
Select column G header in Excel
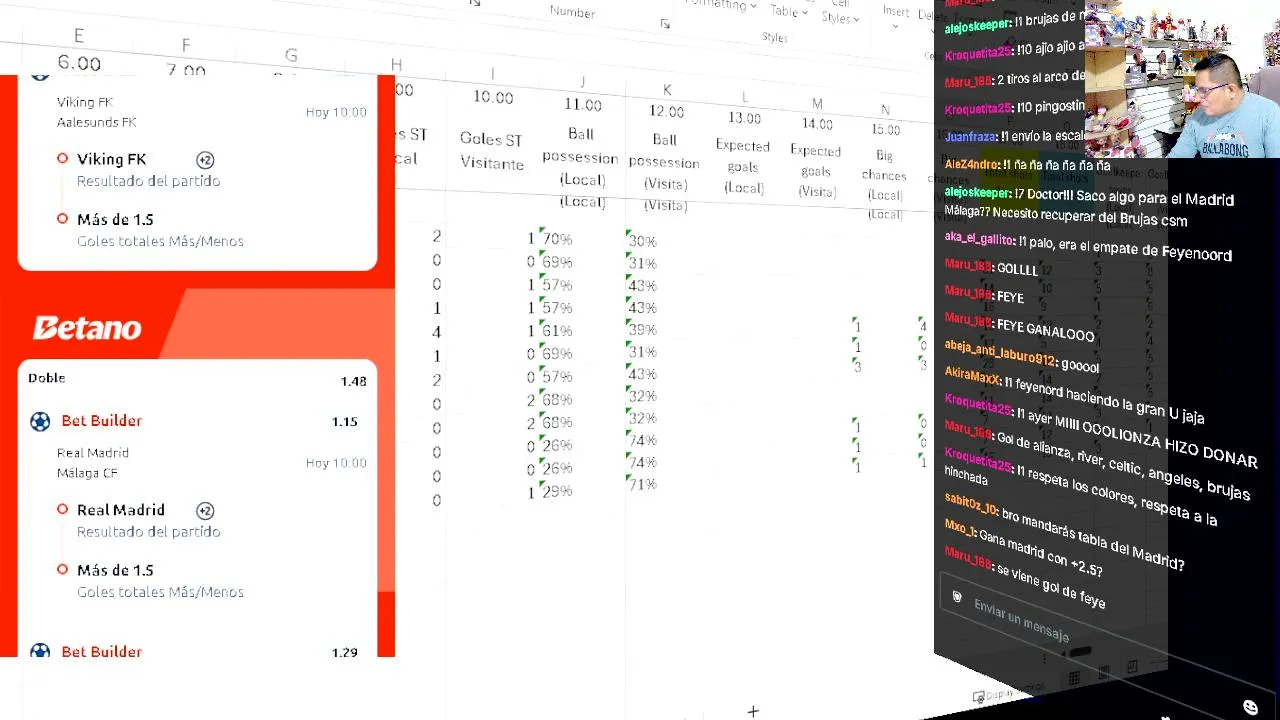pyautogui.click(x=291, y=56)
